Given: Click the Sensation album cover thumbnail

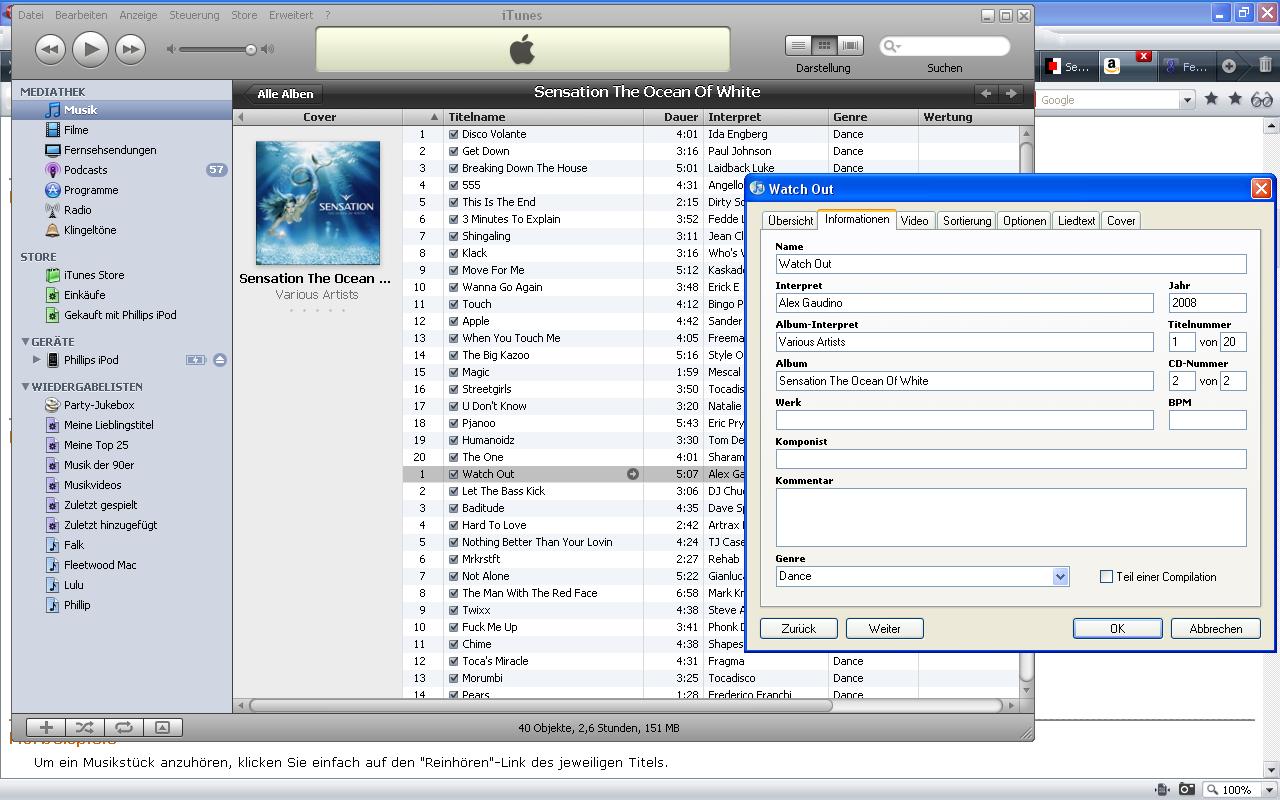Looking at the screenshot, I should [x=318, y=203].
